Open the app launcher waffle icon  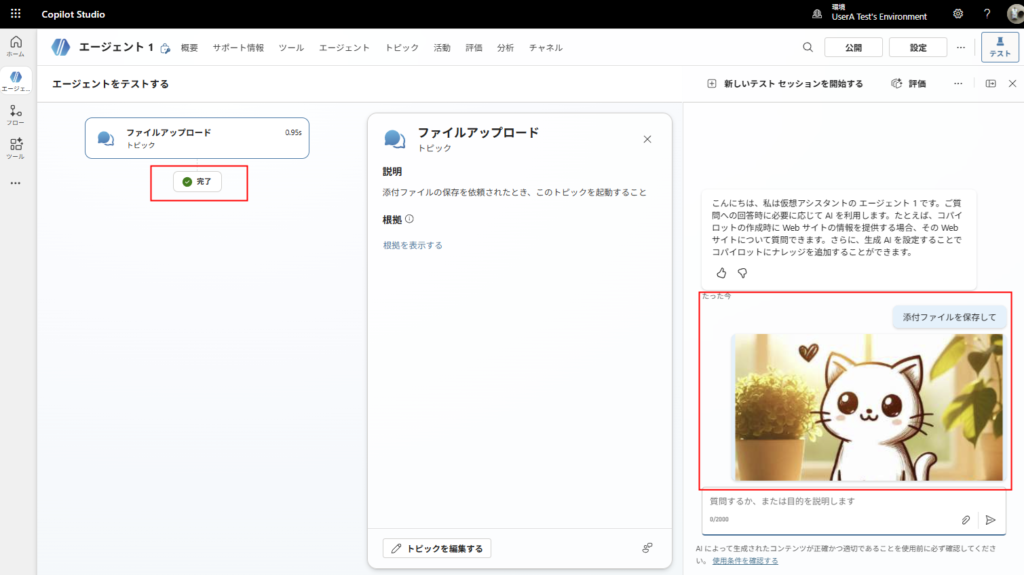click(16, 14)
